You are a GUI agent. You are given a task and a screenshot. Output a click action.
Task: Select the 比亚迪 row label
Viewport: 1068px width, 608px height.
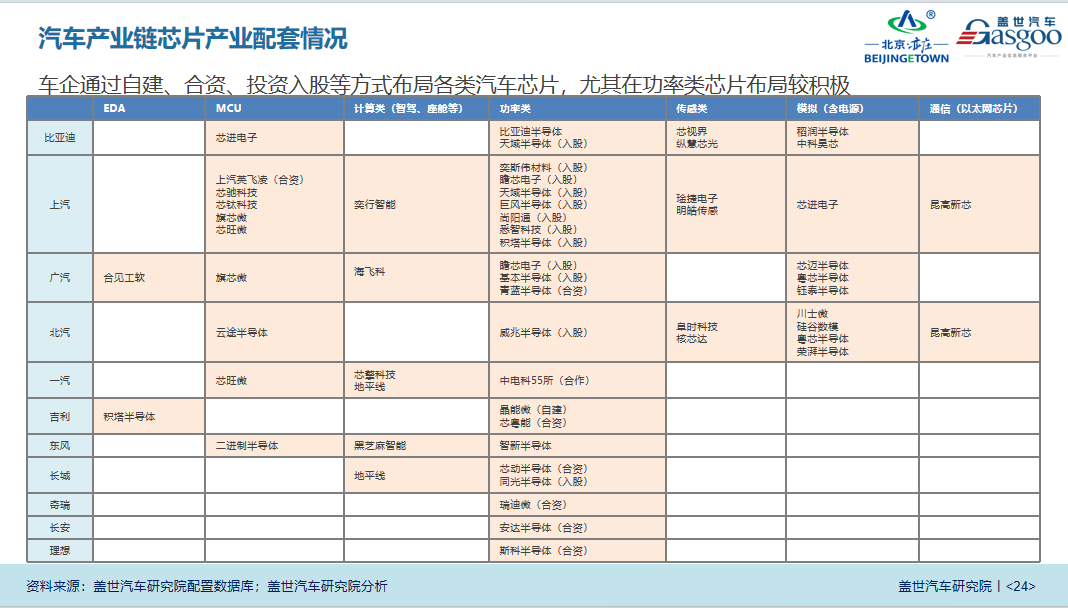point(60,138)
